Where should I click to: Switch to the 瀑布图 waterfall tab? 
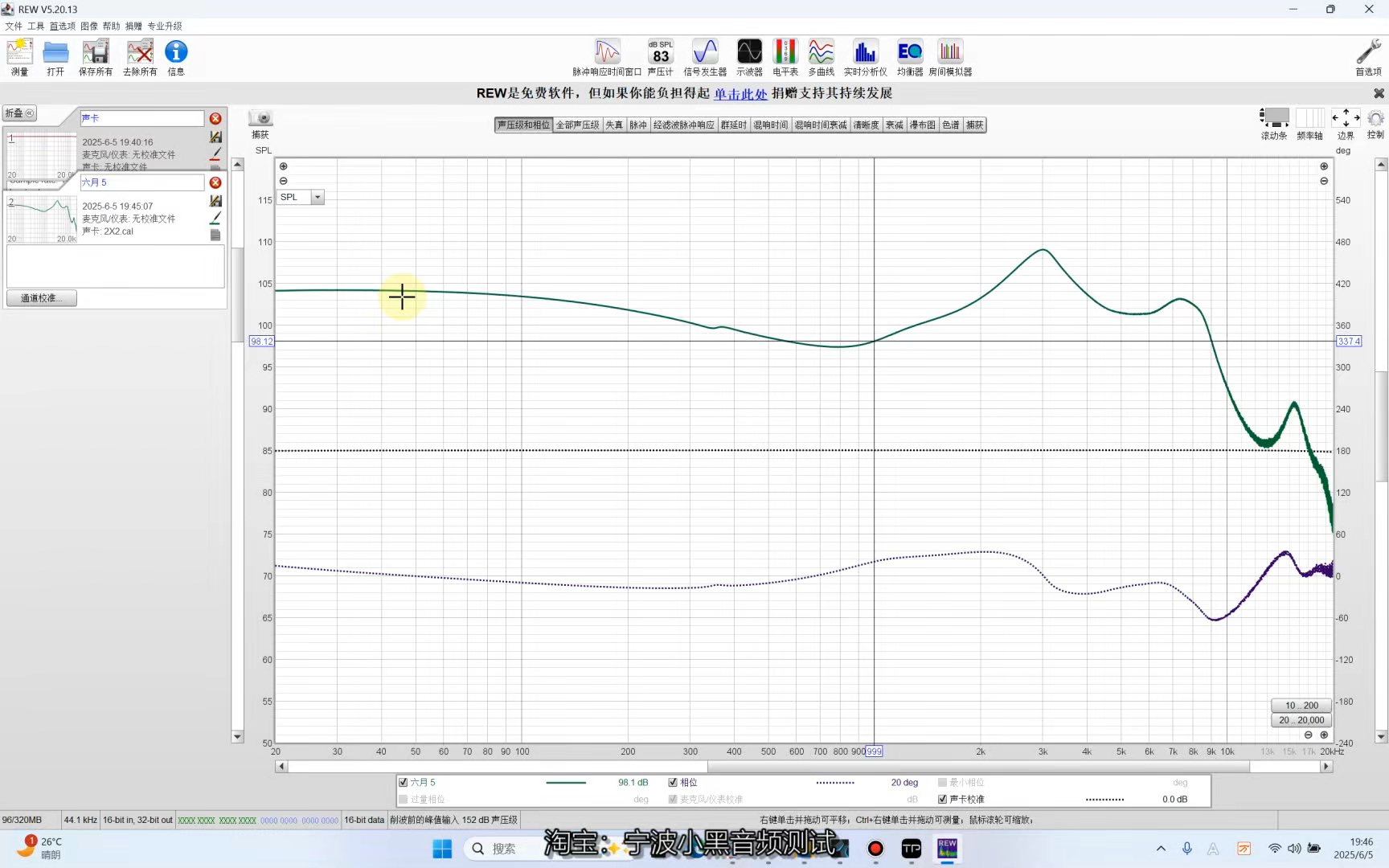[x=923, y=125]
